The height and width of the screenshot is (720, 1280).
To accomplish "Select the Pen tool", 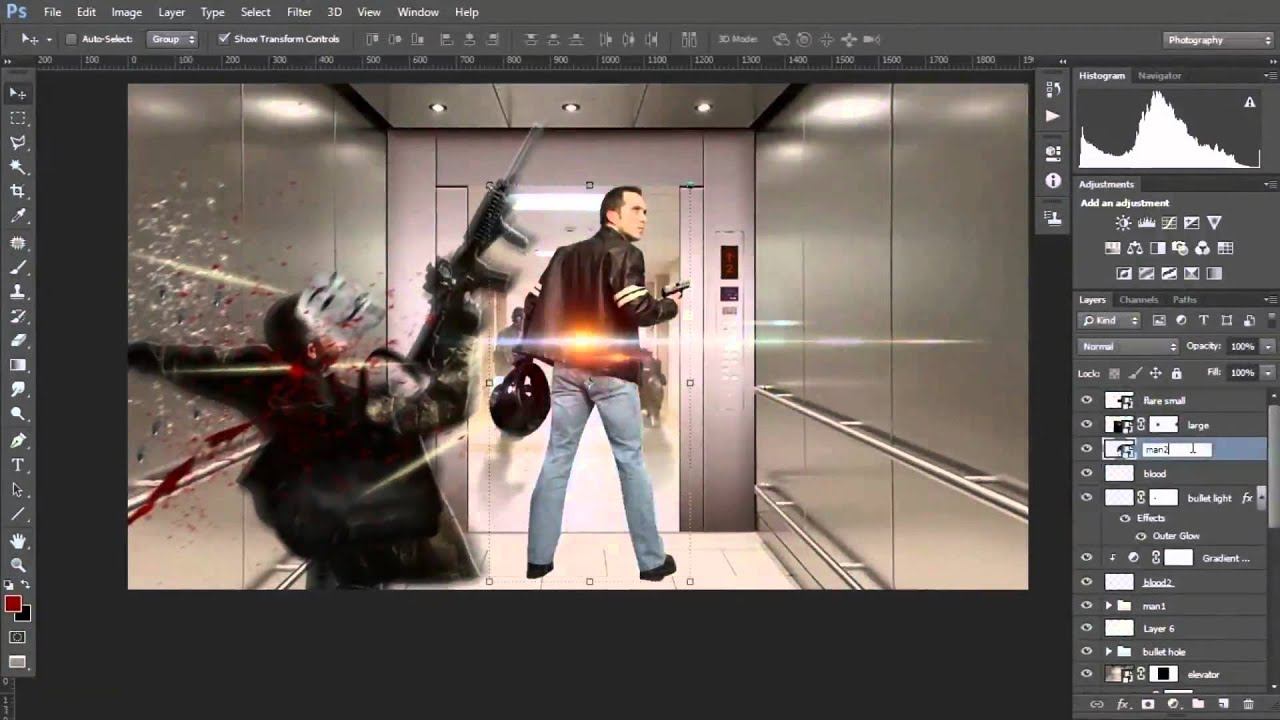I will tap(18, 441).
